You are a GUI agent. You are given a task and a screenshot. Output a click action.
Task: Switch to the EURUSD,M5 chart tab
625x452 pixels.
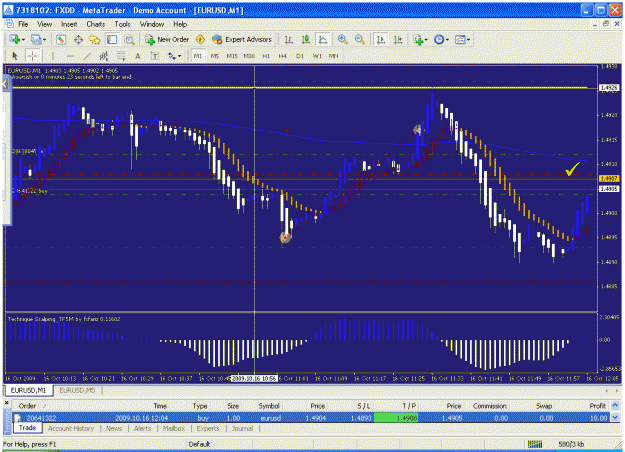click(x=77, y=390)
